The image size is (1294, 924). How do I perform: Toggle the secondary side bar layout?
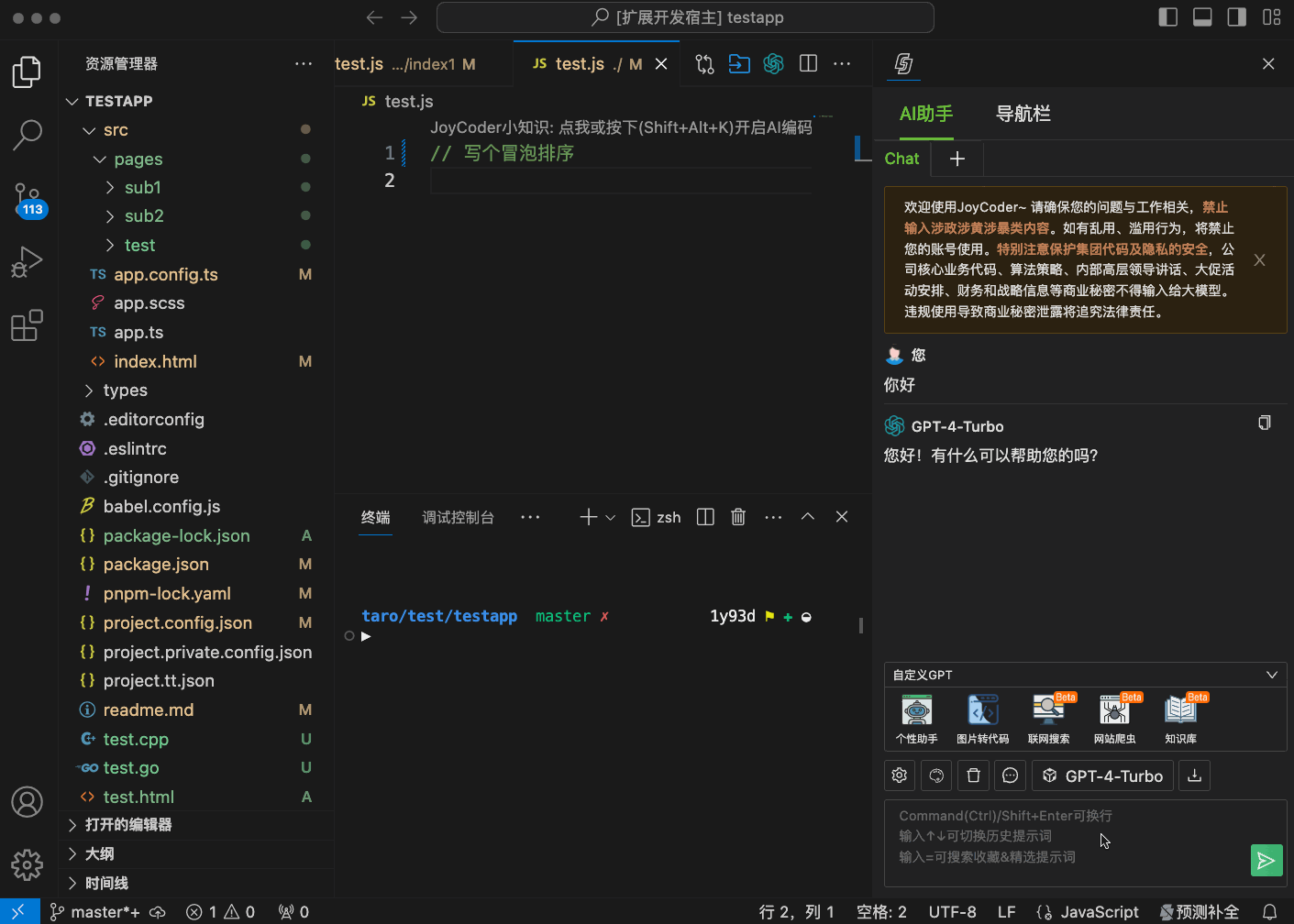click(1237, 17)
